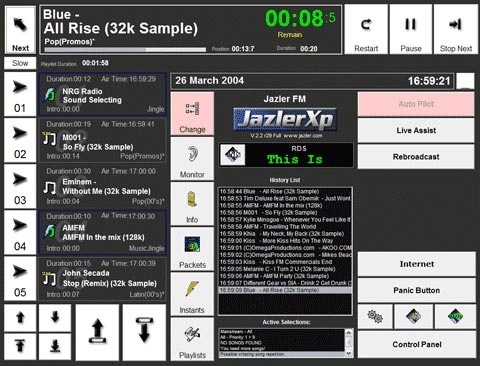
Task: Enable Auto Pilot mode
Action: pyautogui.click(x=416, y=104)
